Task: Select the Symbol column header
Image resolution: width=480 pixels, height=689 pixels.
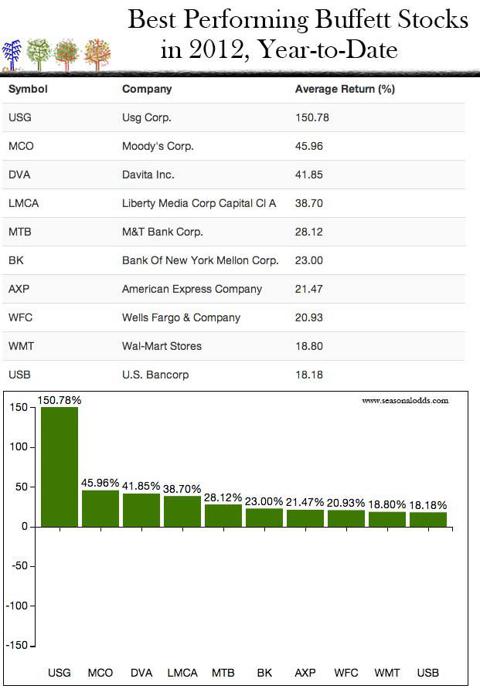Action: click(x=28, y=89)
